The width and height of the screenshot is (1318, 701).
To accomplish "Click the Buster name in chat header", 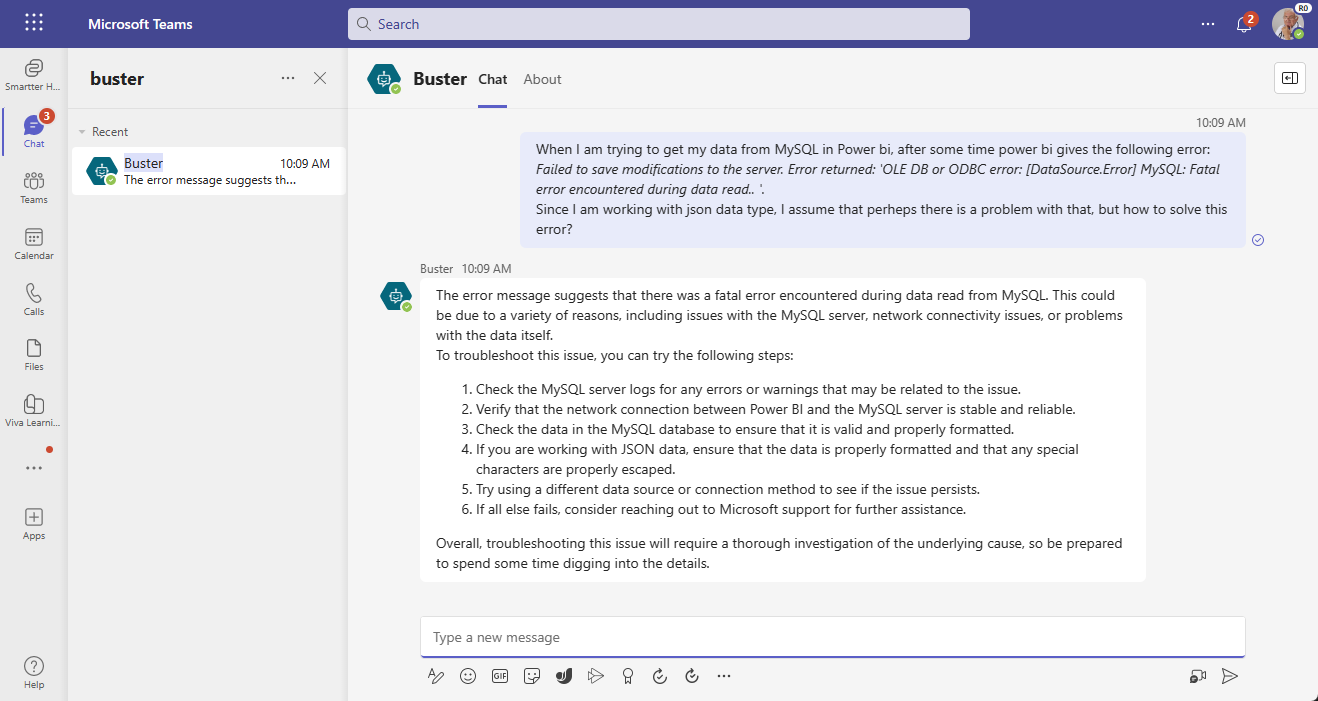I will (x=440, y=79).
